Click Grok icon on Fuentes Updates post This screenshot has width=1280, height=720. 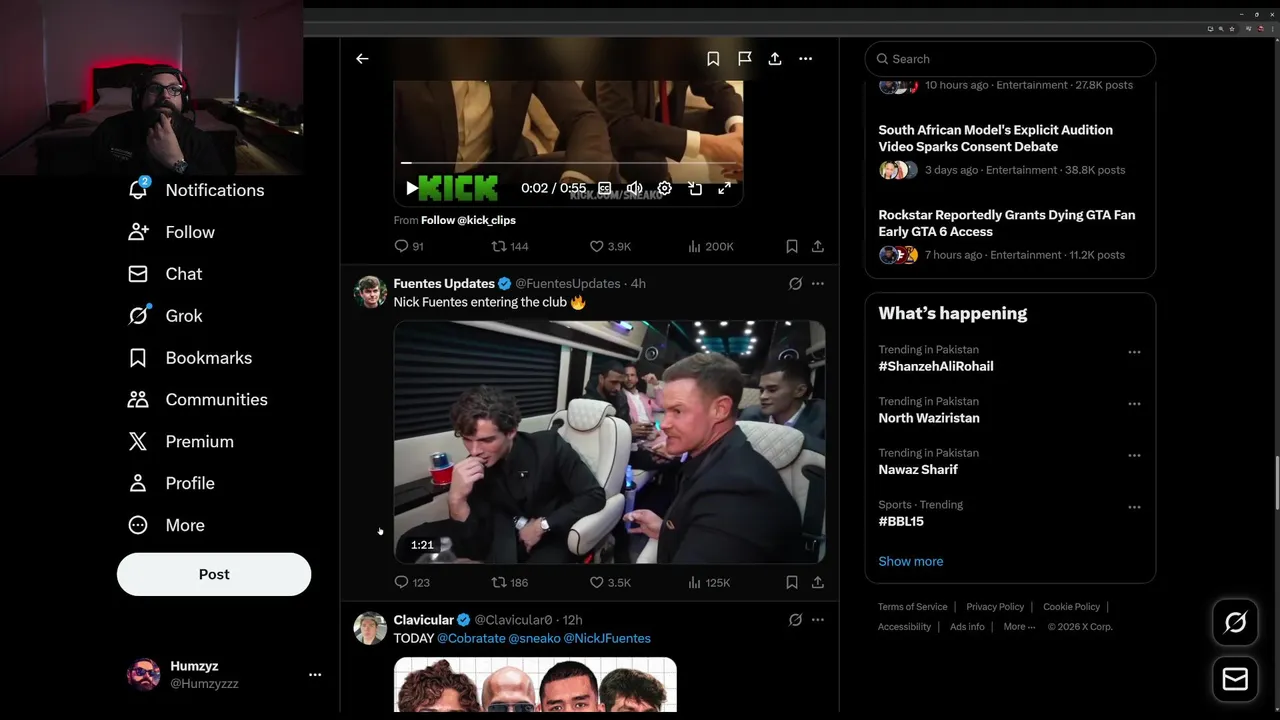[795, 284]
